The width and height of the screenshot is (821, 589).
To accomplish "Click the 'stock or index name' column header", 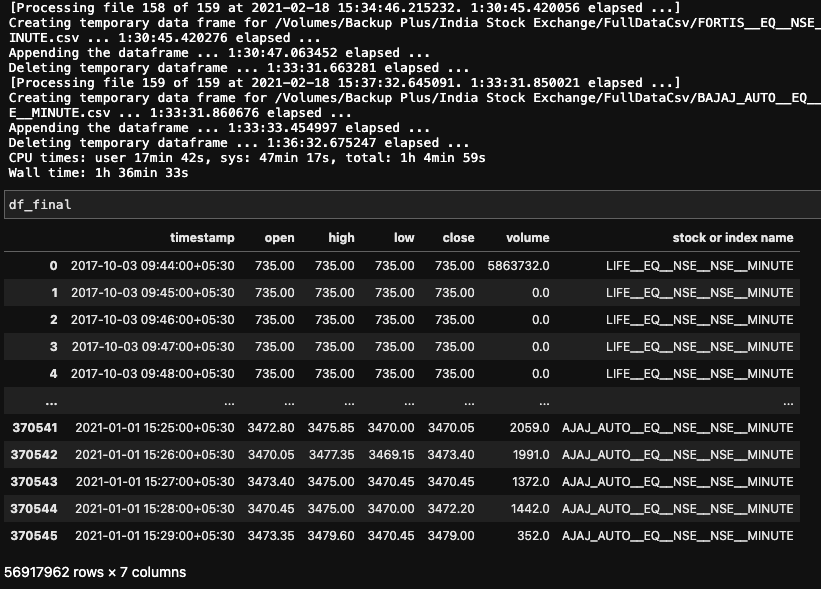I will pyautogui.click(x=731, y=238).
